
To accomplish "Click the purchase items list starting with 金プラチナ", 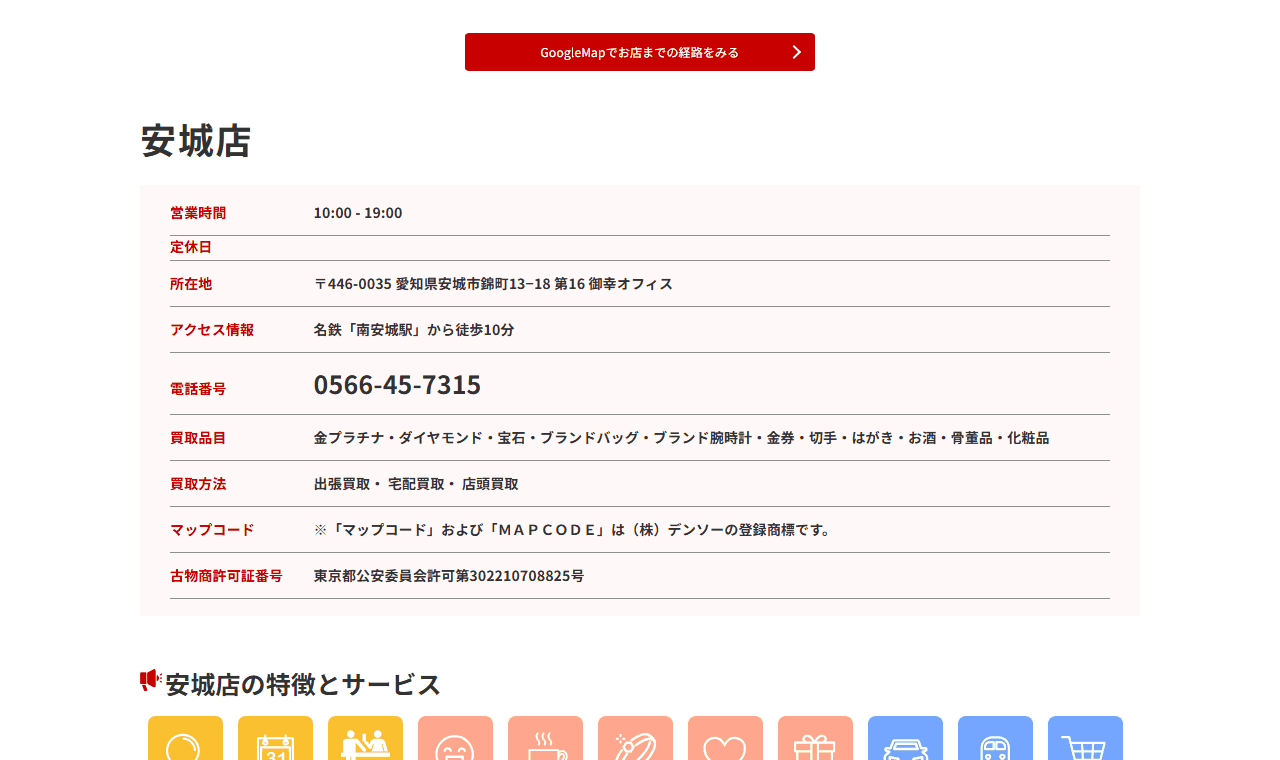I will [681, 438].
